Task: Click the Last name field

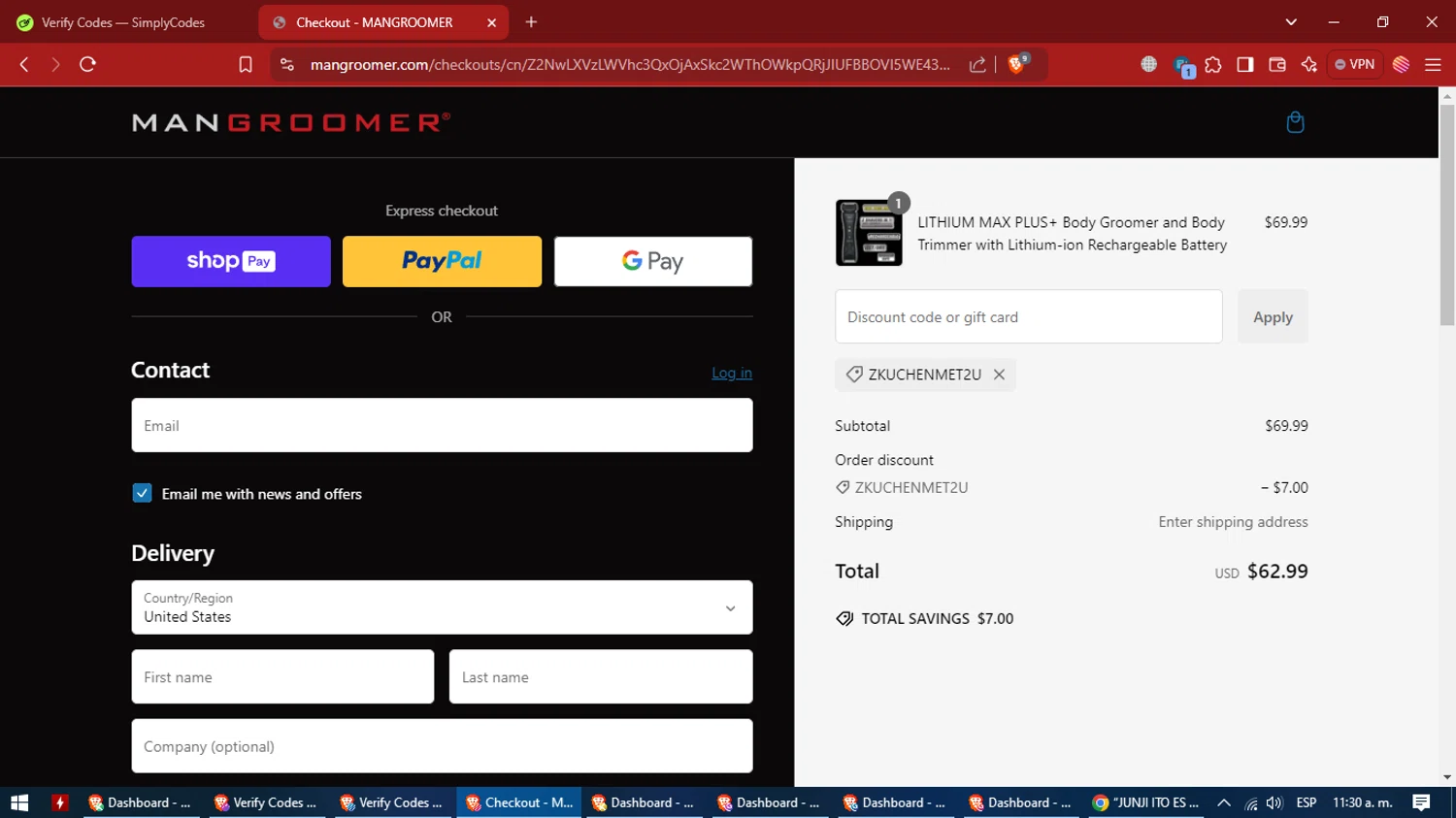Action: click(x=601, y=676)
